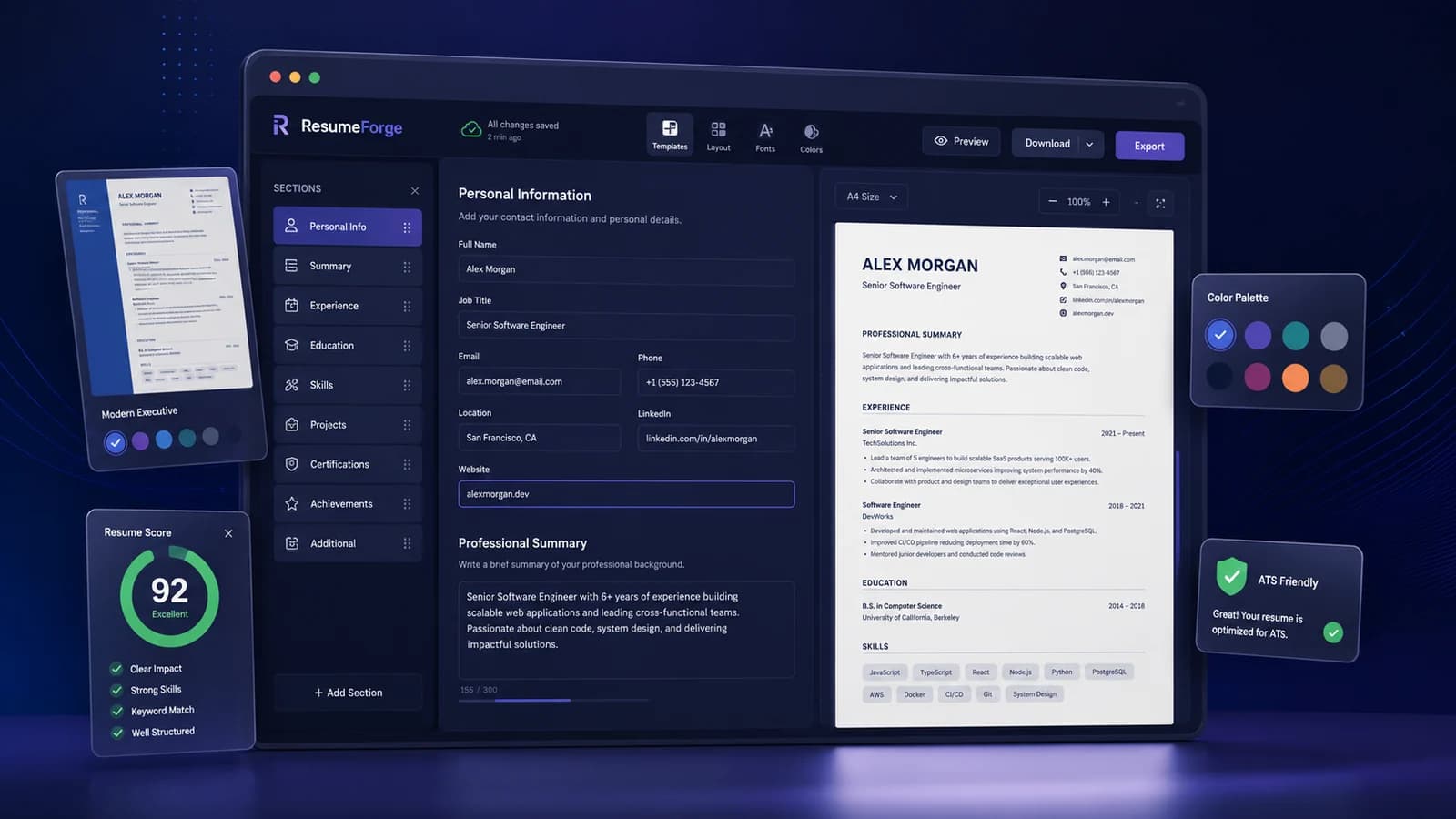Viewport: 1456px width, 819px height.
Task: Click the zoom in plus button
Action: tap(1106, 203)
